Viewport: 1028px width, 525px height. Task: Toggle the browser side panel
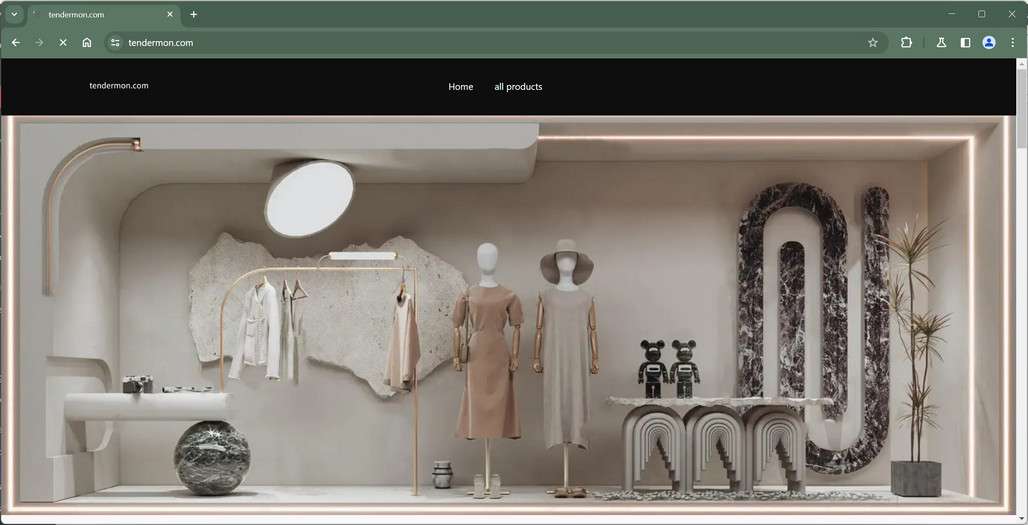(965, 43)
